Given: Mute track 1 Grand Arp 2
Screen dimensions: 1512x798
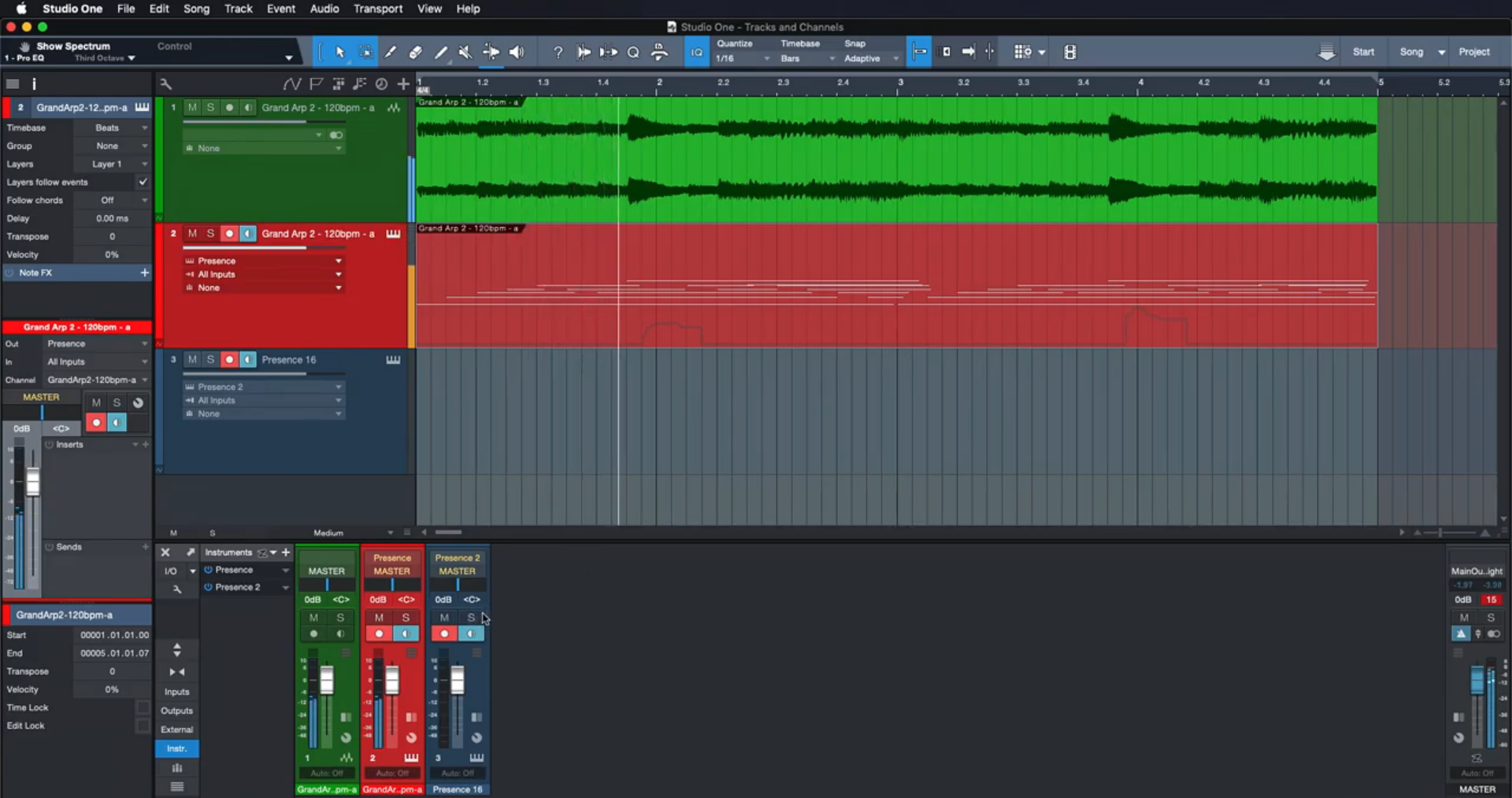Looking at the screenshot, I should pos(192,107).
